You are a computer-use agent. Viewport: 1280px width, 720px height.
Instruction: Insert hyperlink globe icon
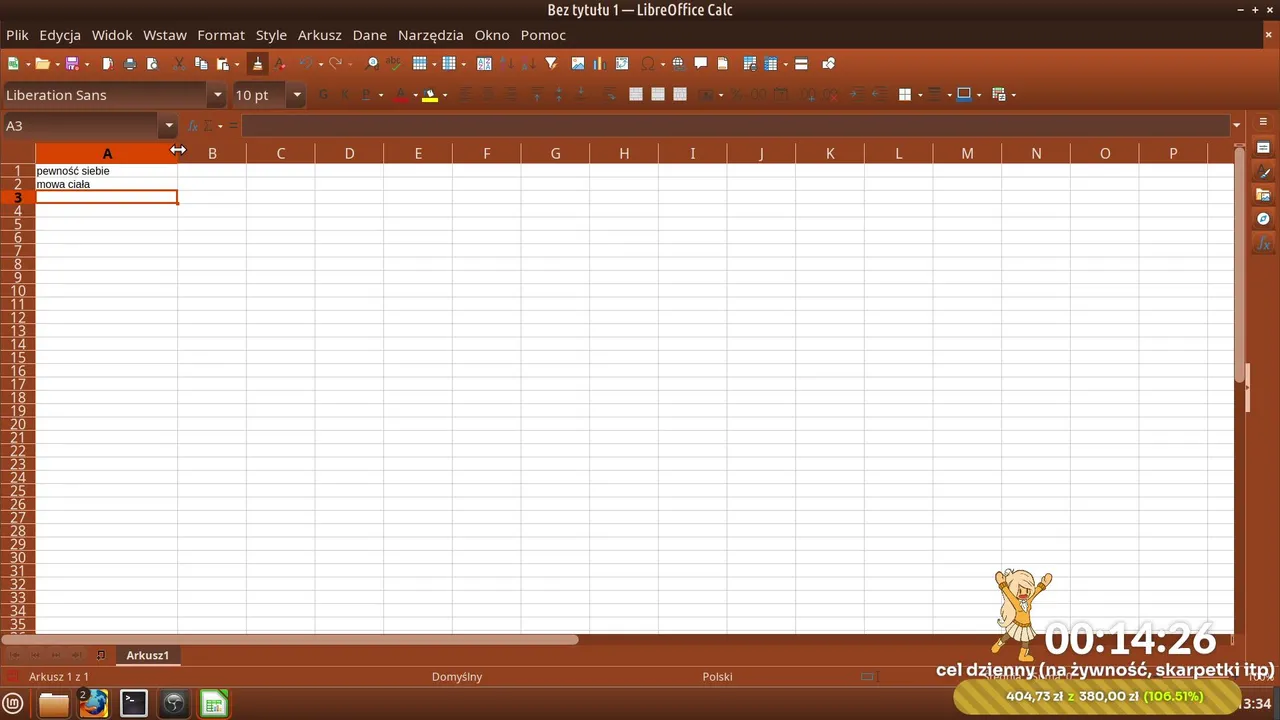tap(678, 64)
